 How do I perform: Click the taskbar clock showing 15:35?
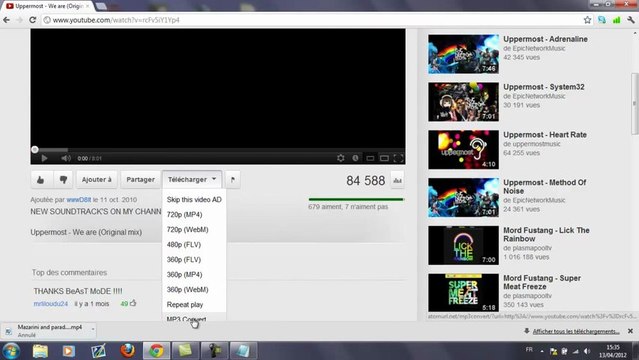tap(613, 351)
